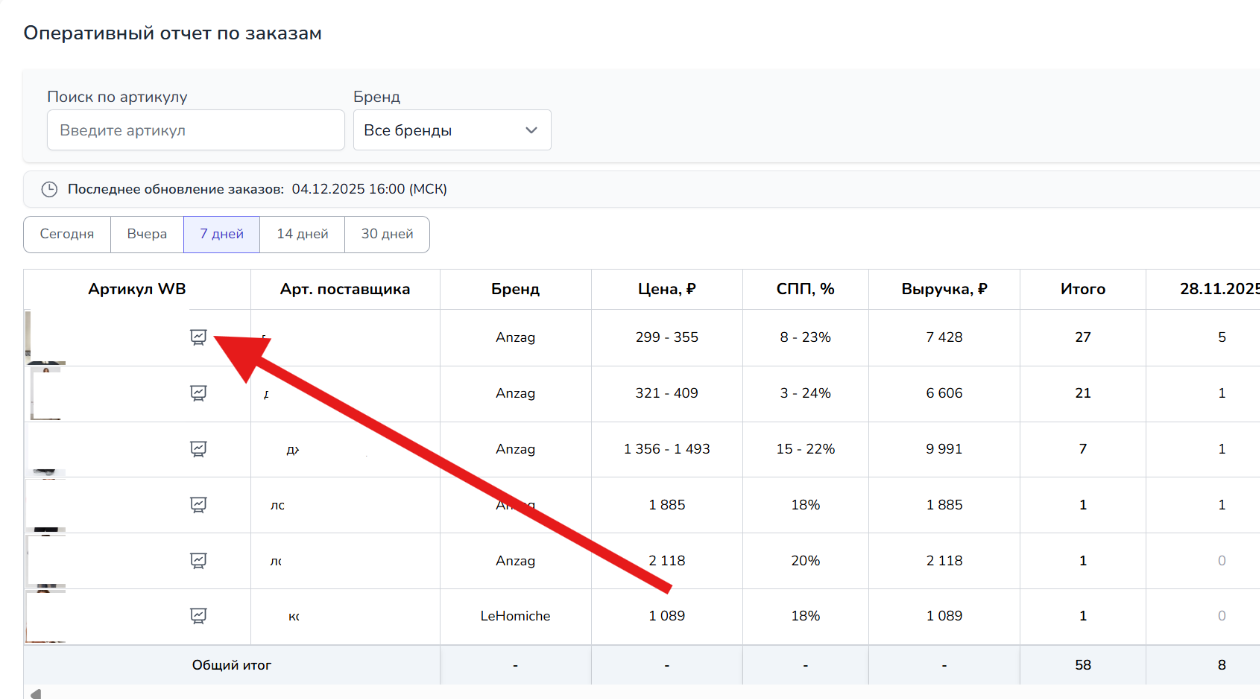Focus the Введите артикул search field

point(195,130)
